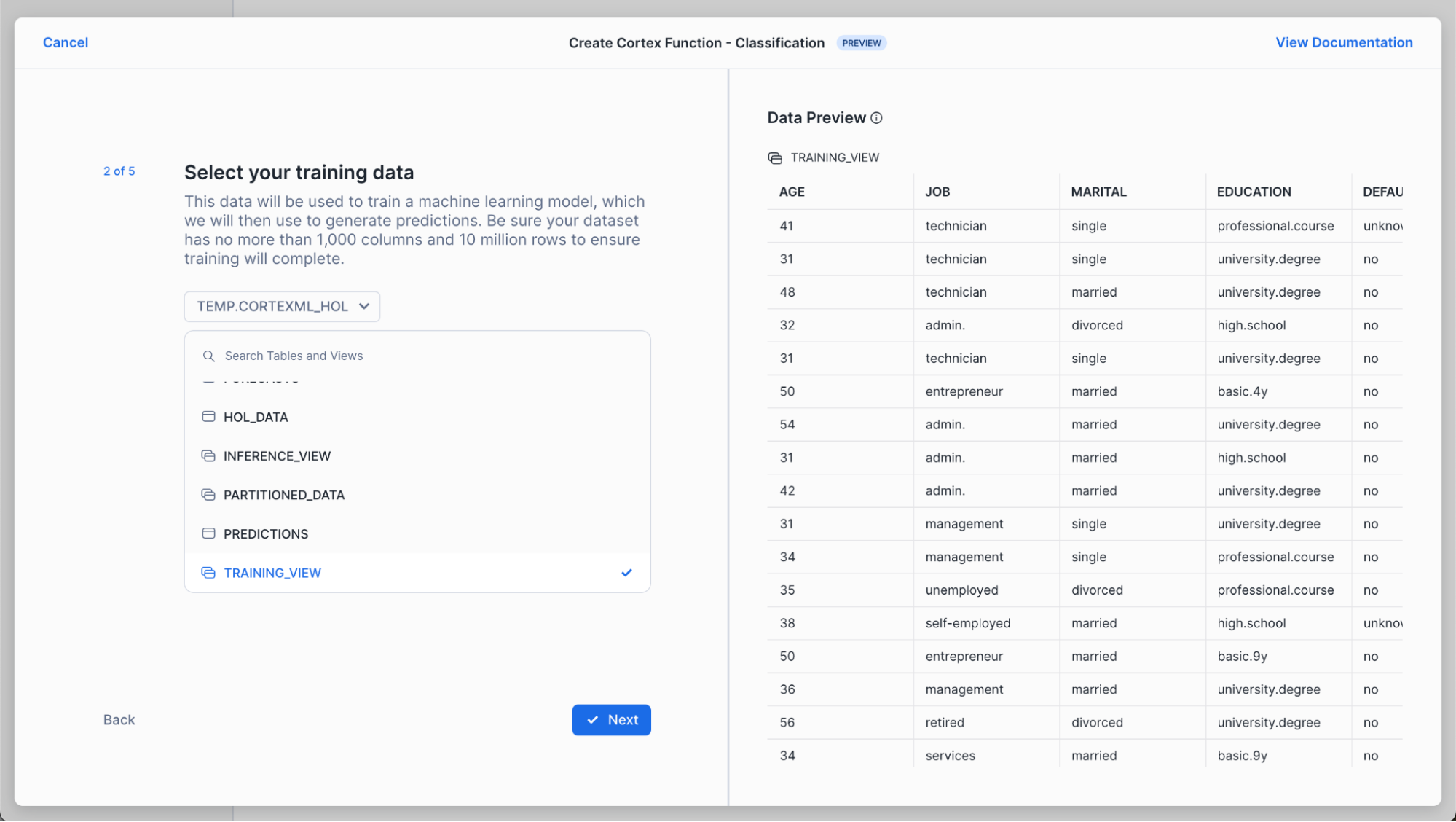Choose PREDICTIONS table entry

pos(266,533)
